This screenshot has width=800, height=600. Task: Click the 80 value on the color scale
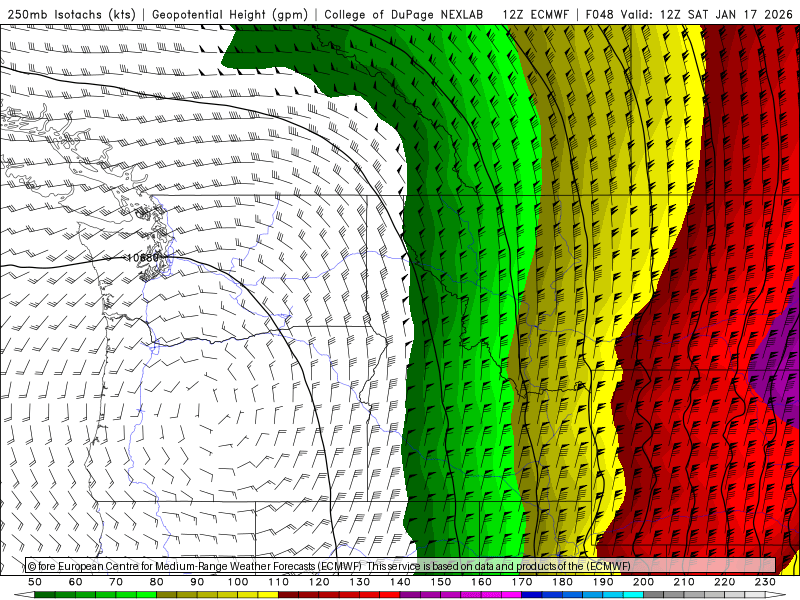tap(157, 582)
